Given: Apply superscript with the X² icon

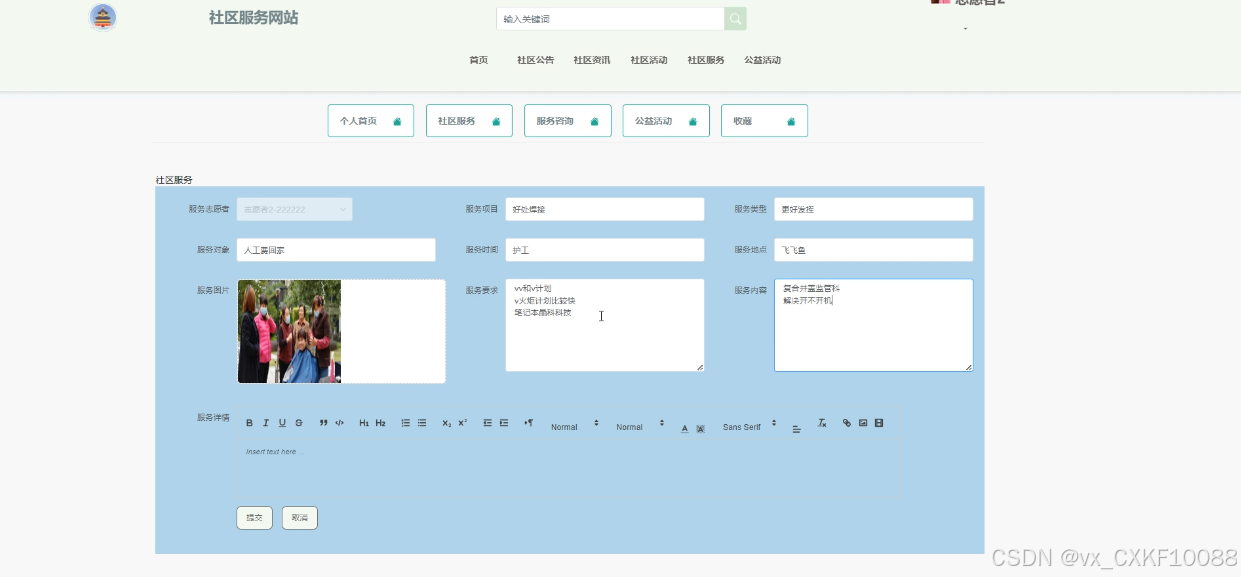Looking at the screenshot, I should pos(463,423).
